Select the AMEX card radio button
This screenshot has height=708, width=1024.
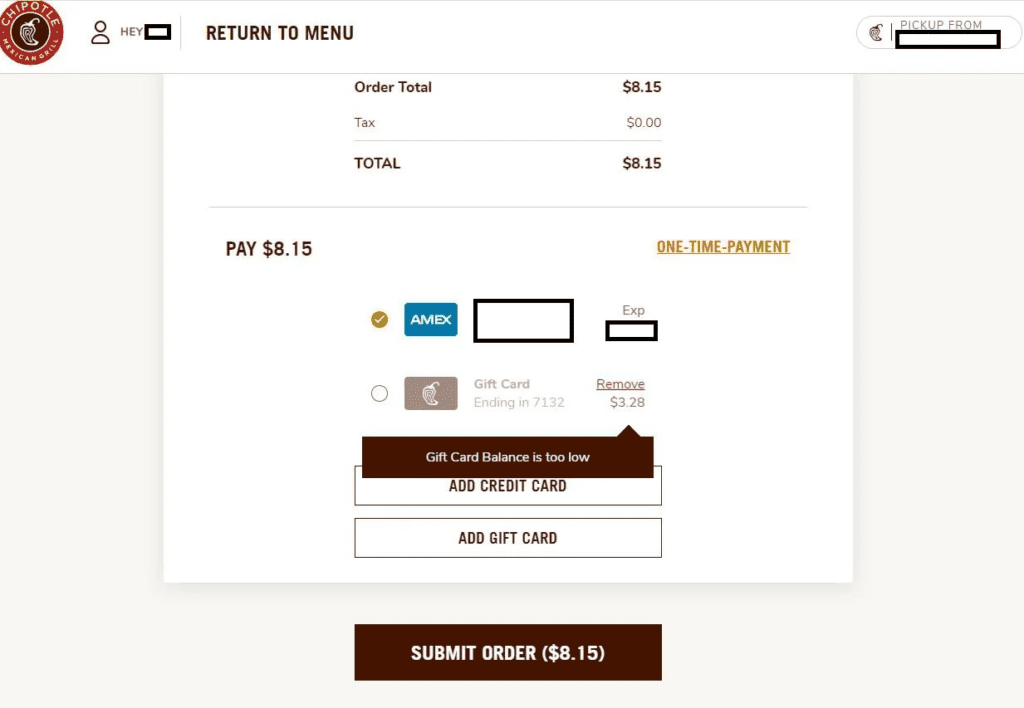pyautogui.click(x=380, y=320)
